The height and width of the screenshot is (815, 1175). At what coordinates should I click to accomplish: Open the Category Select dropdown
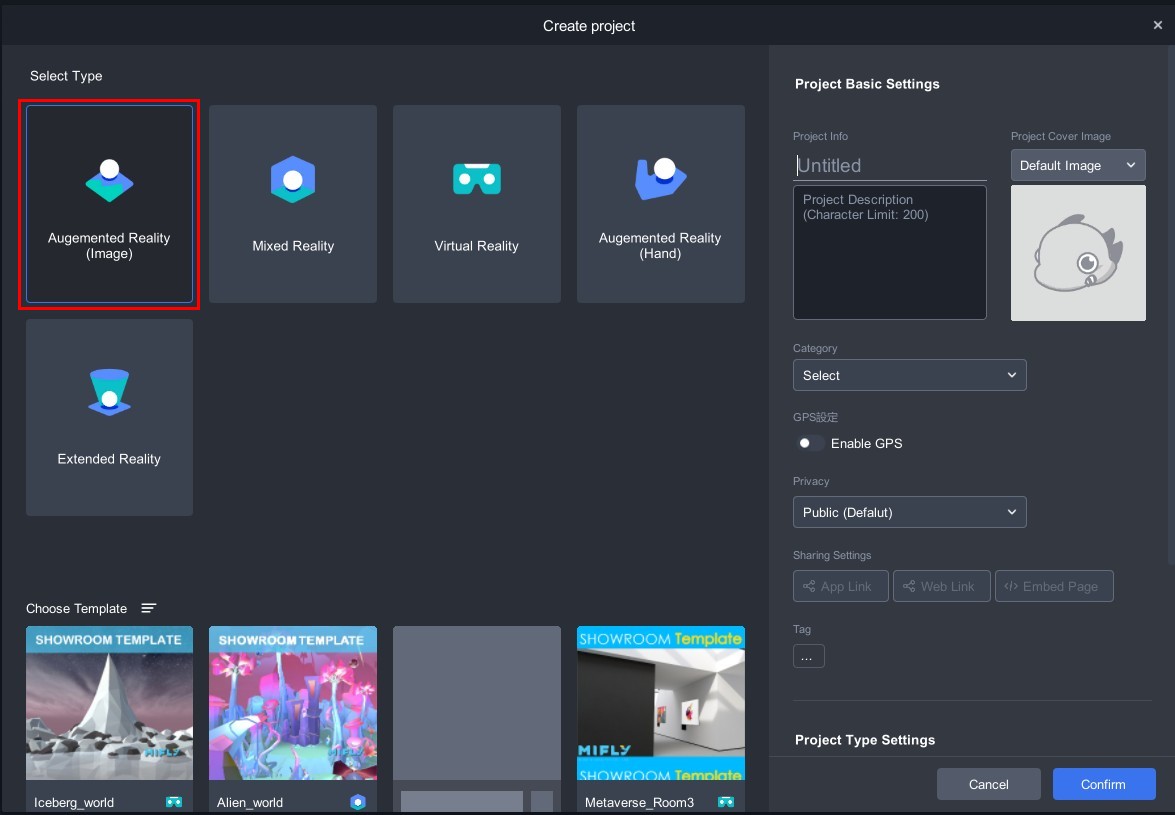[909, 375]
